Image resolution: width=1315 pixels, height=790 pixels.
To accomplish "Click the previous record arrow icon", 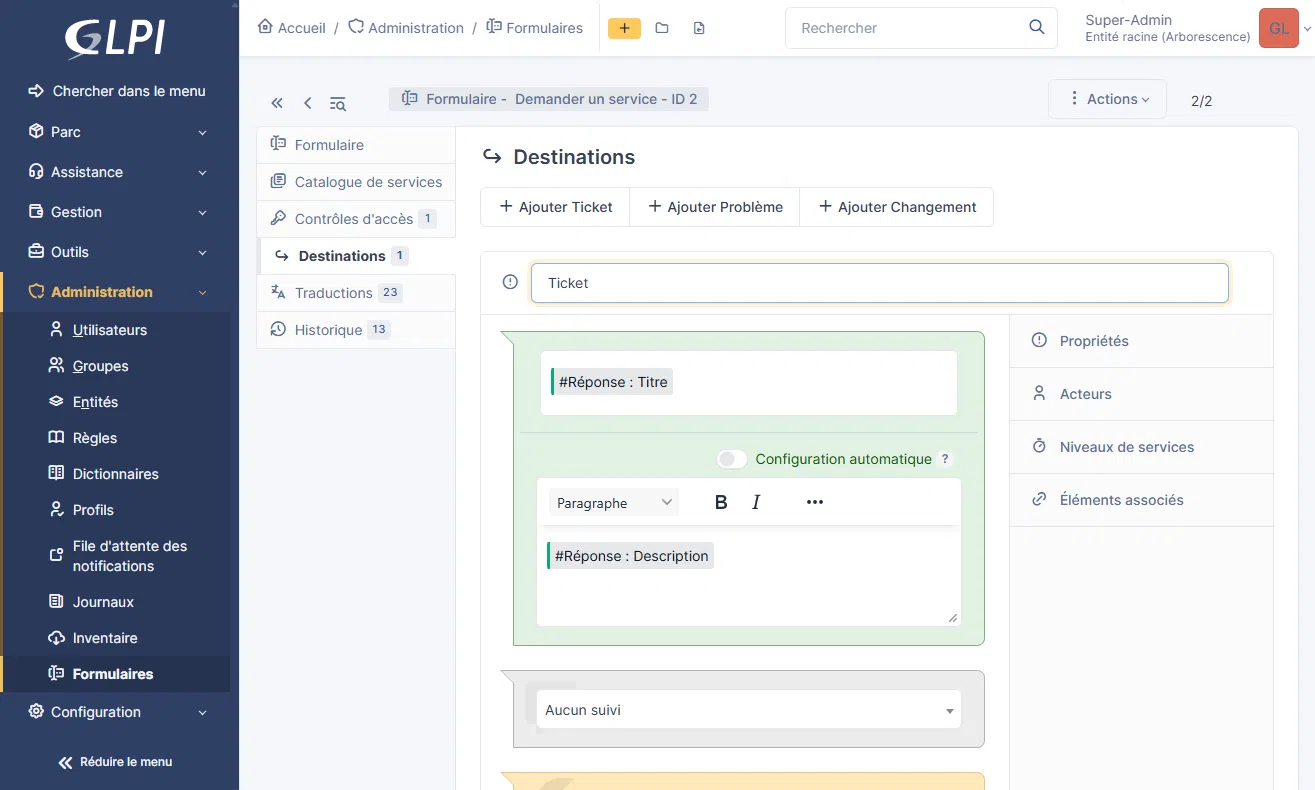I will 307,103.
